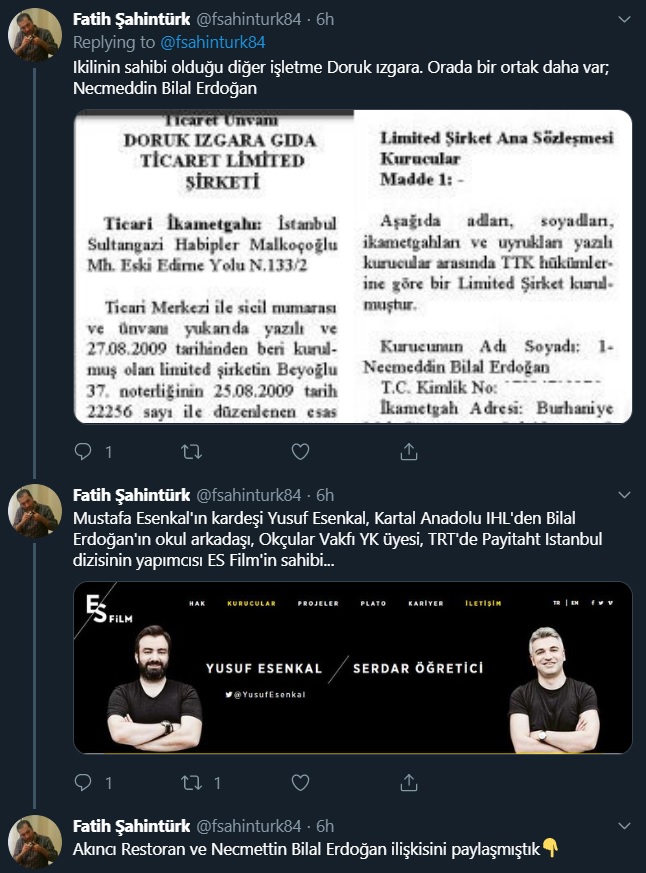This screenshot has height=873, width=646.
Task: Open the Doruk Izgara document image
Action: 353,267
